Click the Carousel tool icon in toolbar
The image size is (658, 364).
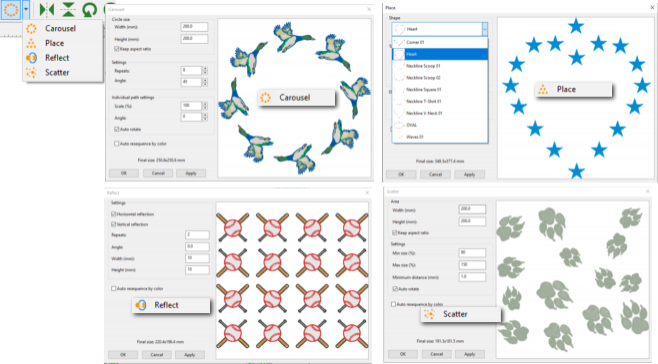11,9
